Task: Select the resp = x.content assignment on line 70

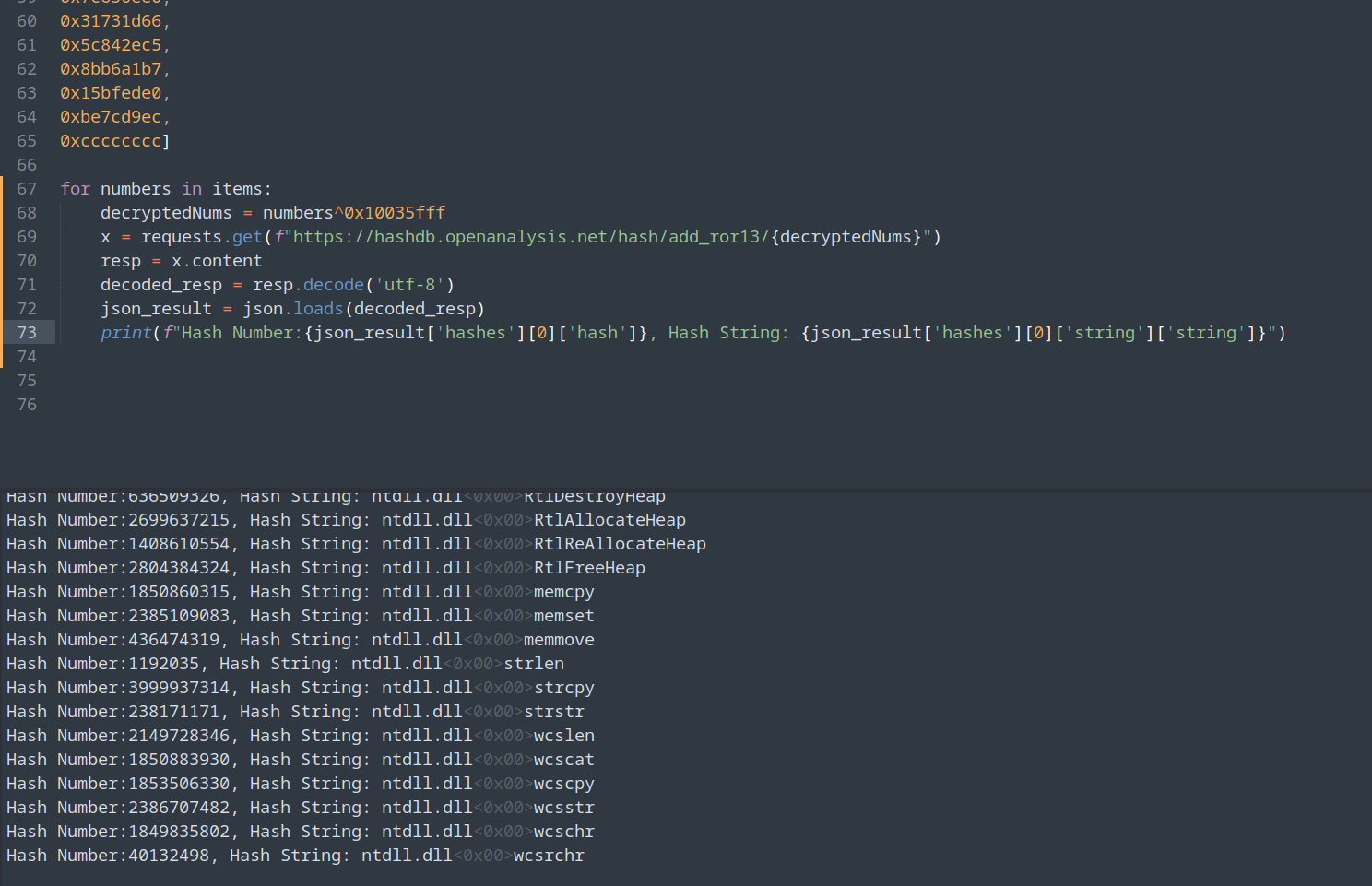Action: click(181, 260)
